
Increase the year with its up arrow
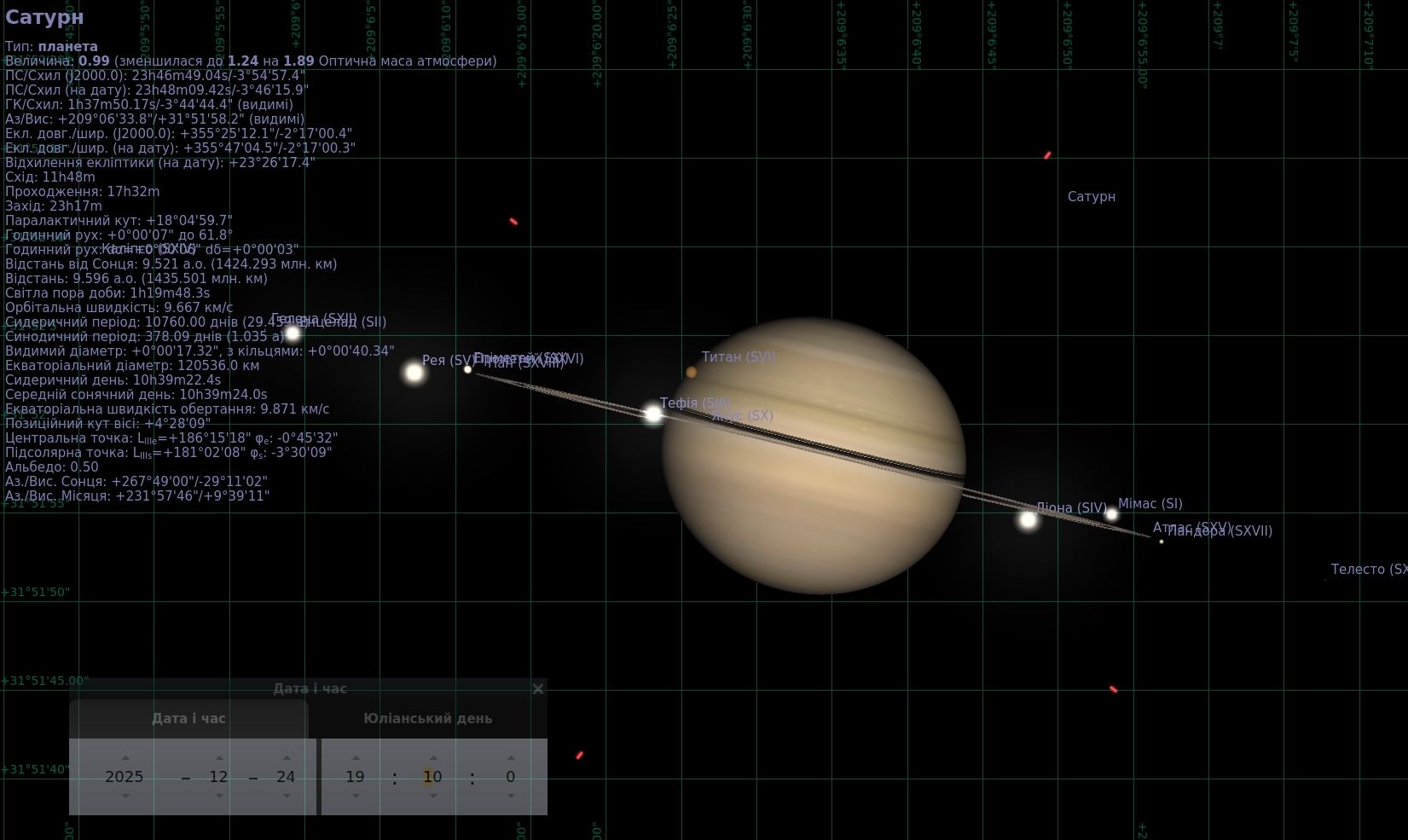click(x=125, y=757)
